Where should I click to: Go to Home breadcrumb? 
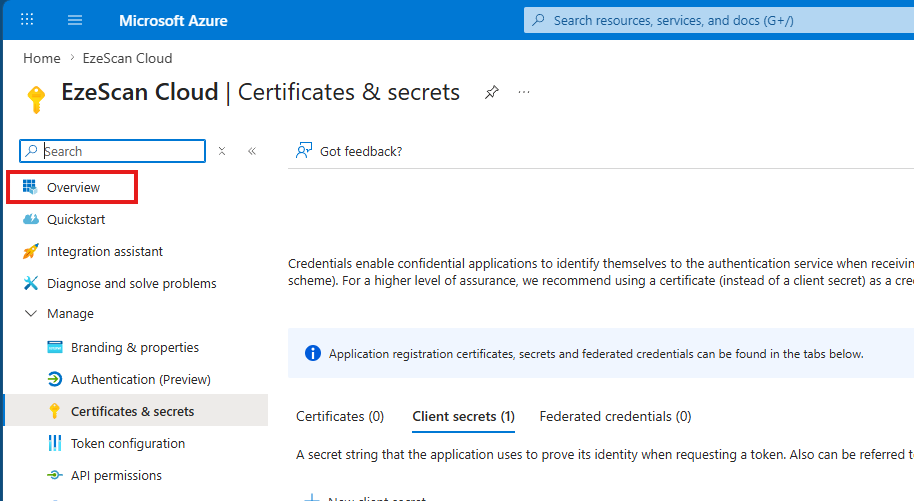pos(41,58)
